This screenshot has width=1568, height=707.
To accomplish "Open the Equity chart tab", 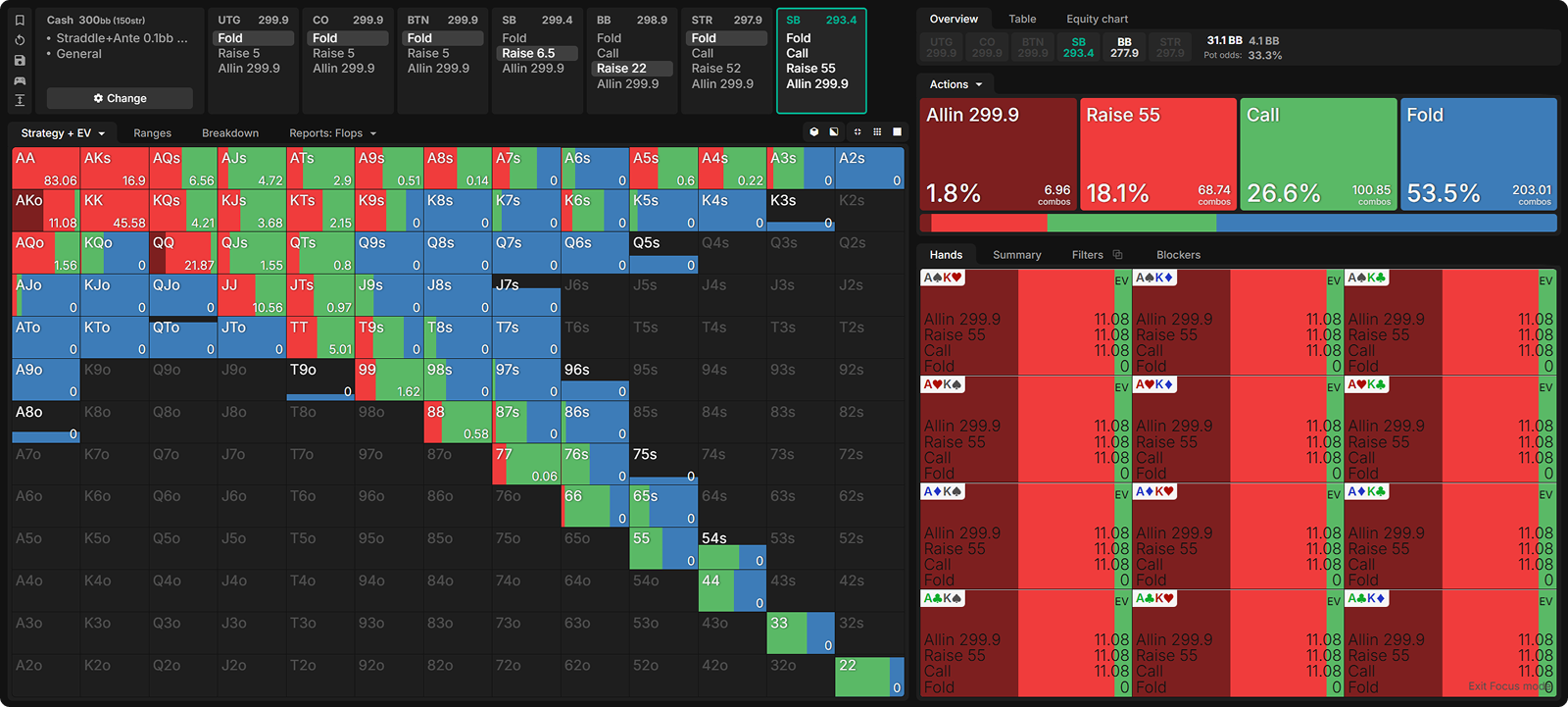I will [x=1097, y=19].
